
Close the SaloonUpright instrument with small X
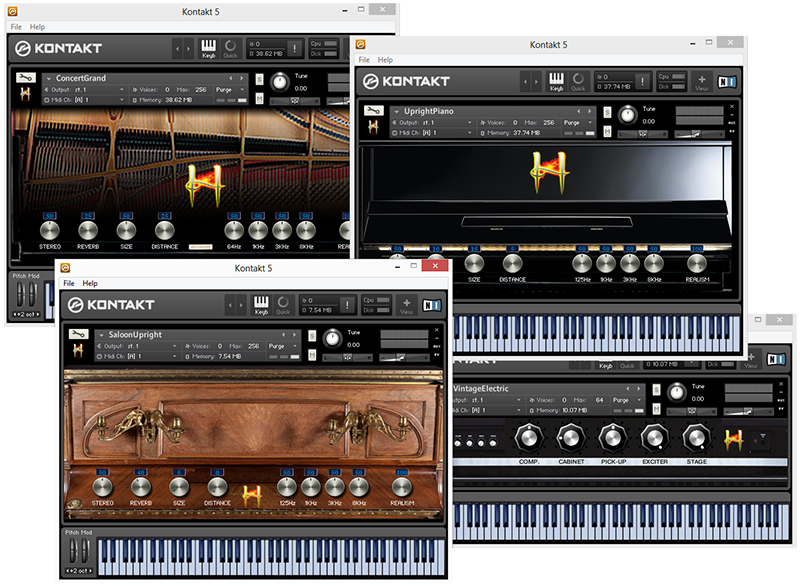[437, 330]
